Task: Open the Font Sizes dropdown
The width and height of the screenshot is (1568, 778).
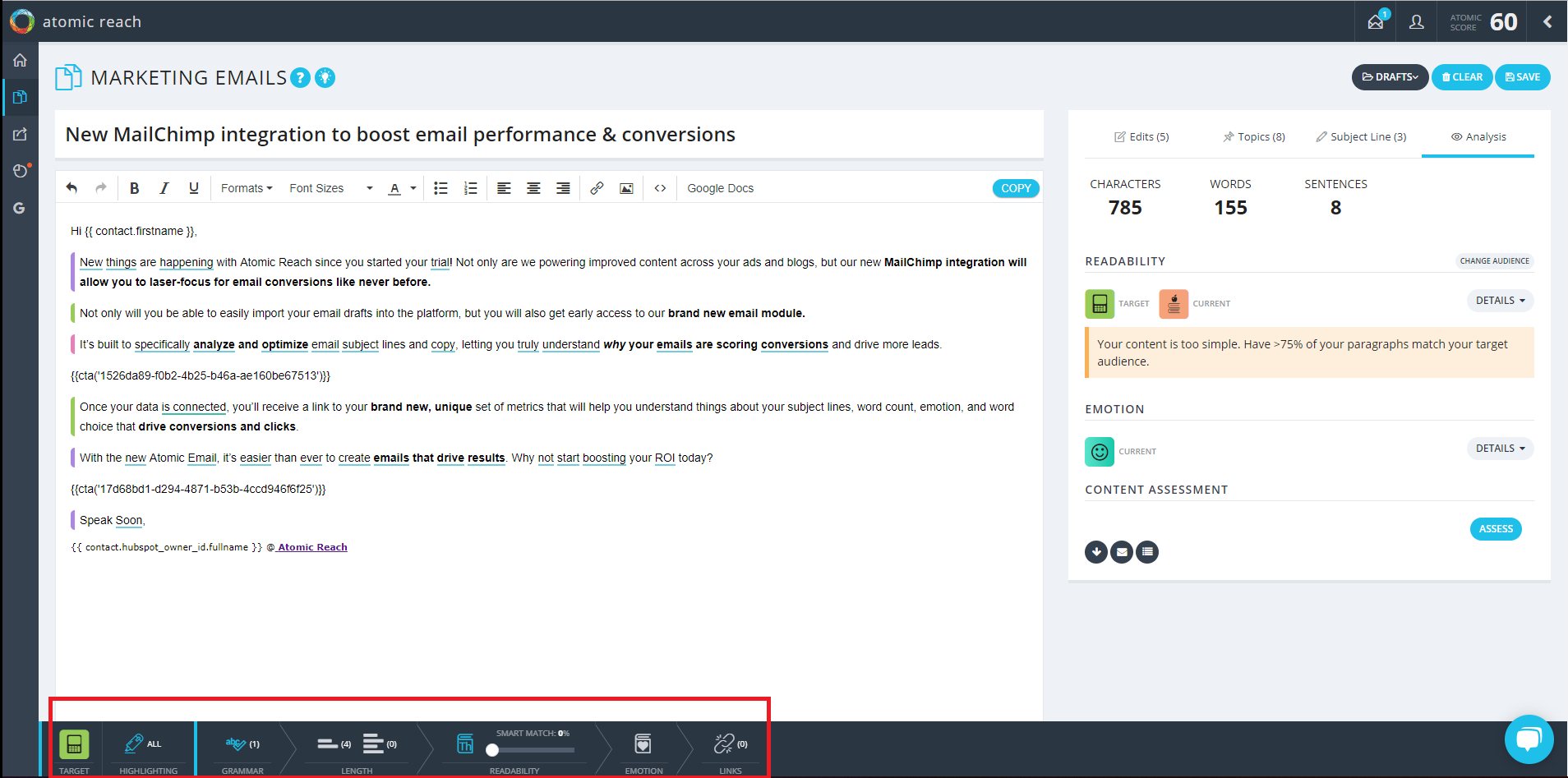Action: coord(331,188)
